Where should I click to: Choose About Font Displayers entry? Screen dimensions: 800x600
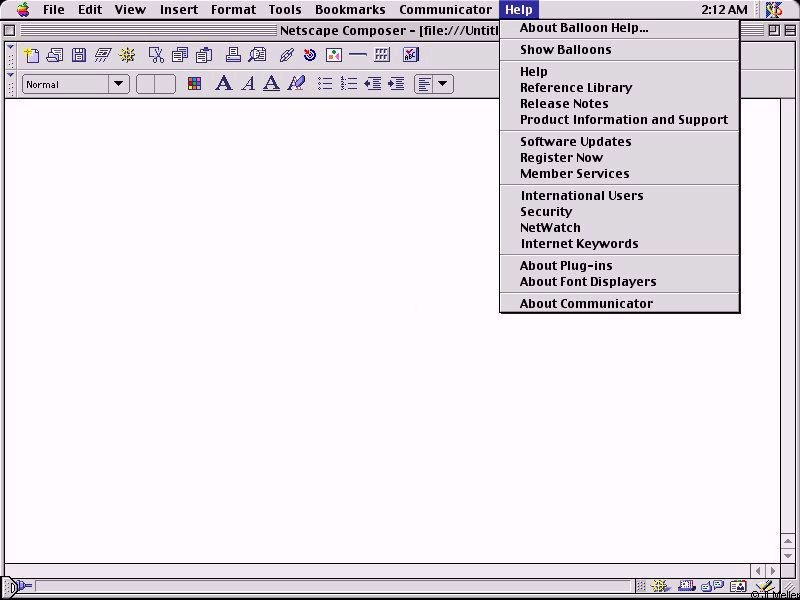point(619,282)
